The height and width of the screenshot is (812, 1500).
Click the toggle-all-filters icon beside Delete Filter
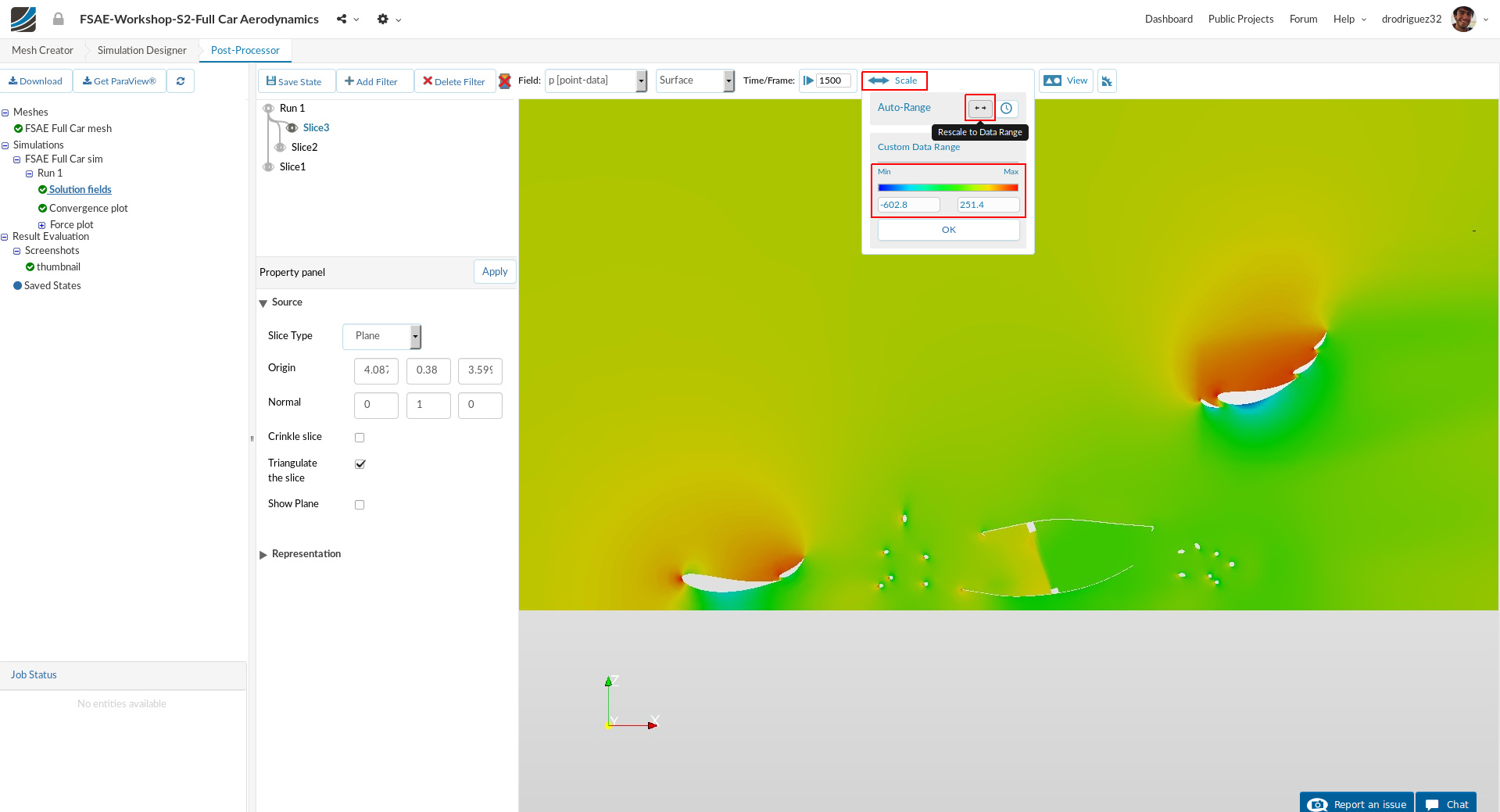click(505, 81)
